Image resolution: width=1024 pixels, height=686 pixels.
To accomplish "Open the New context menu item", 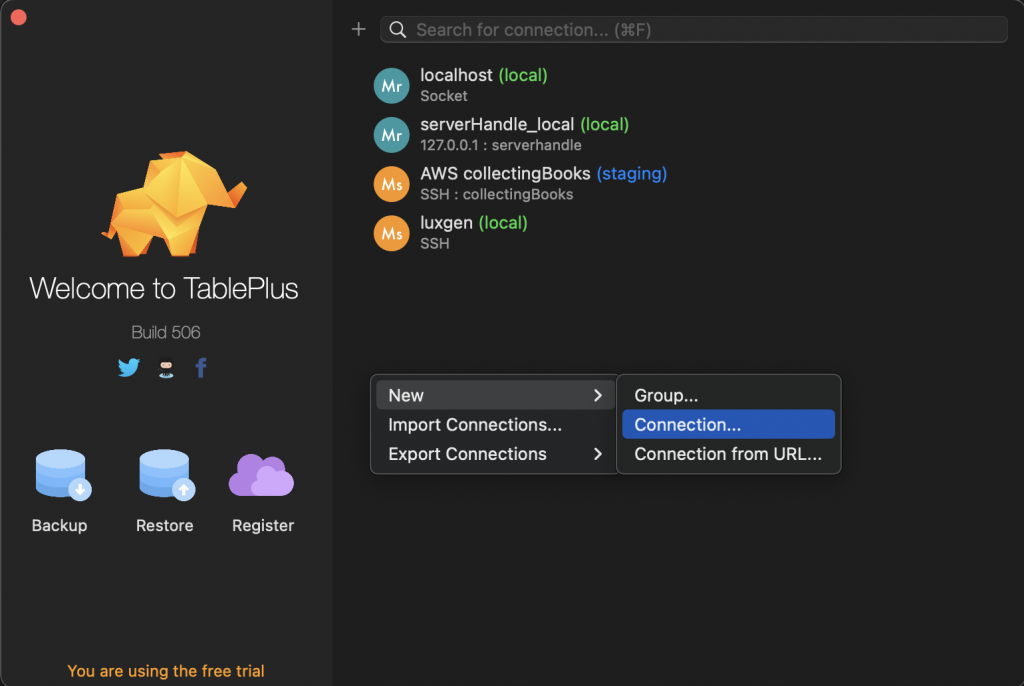I will 495,395.
